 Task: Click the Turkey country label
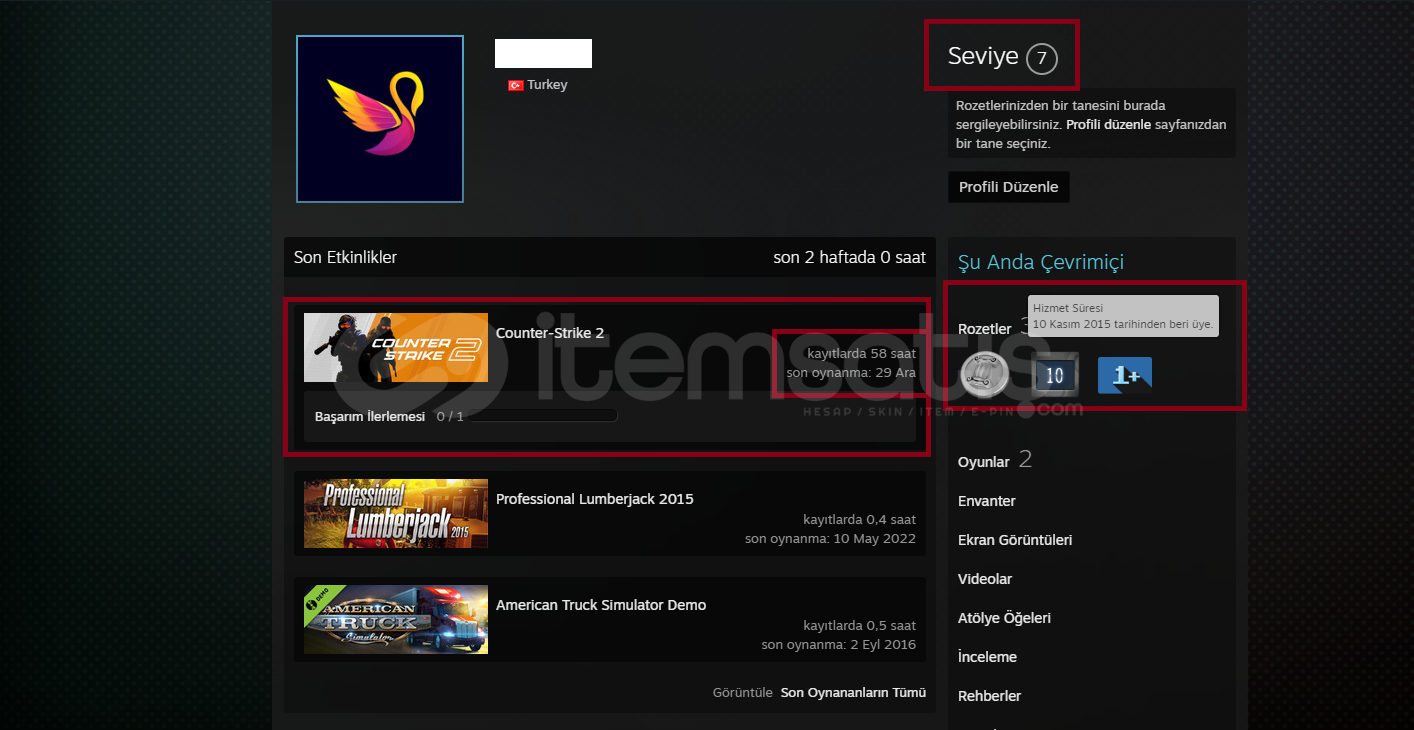[547, 85]
